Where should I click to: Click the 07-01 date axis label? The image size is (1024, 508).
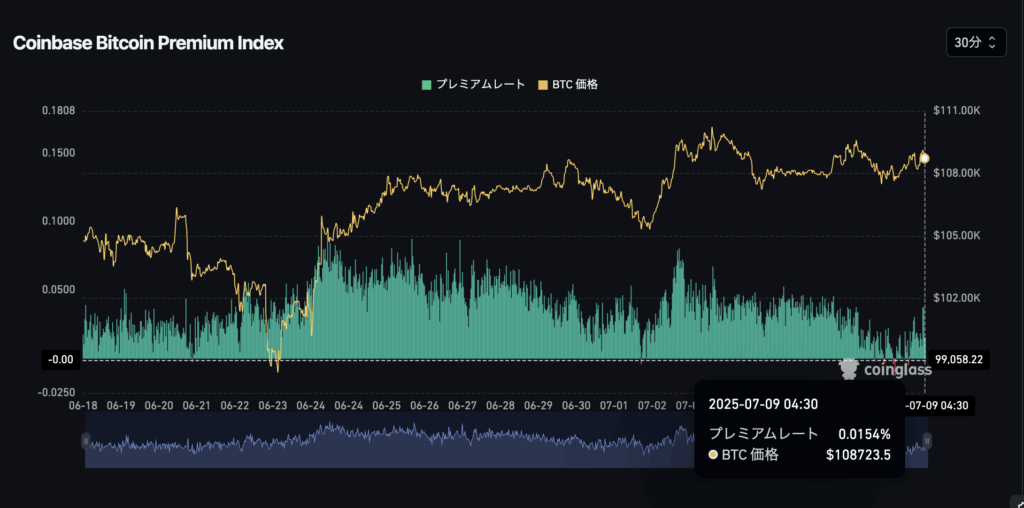click(x=614, y=405)
